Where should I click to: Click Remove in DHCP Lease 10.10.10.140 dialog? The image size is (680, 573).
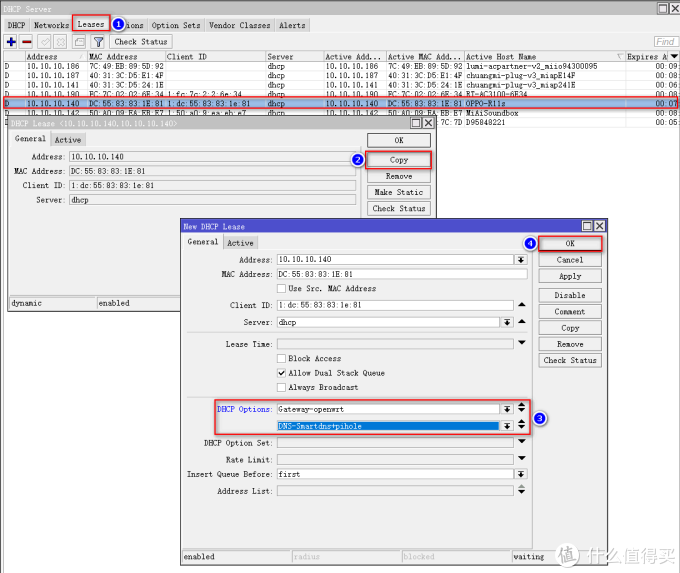pyautogui.click(x=399, y=176)
